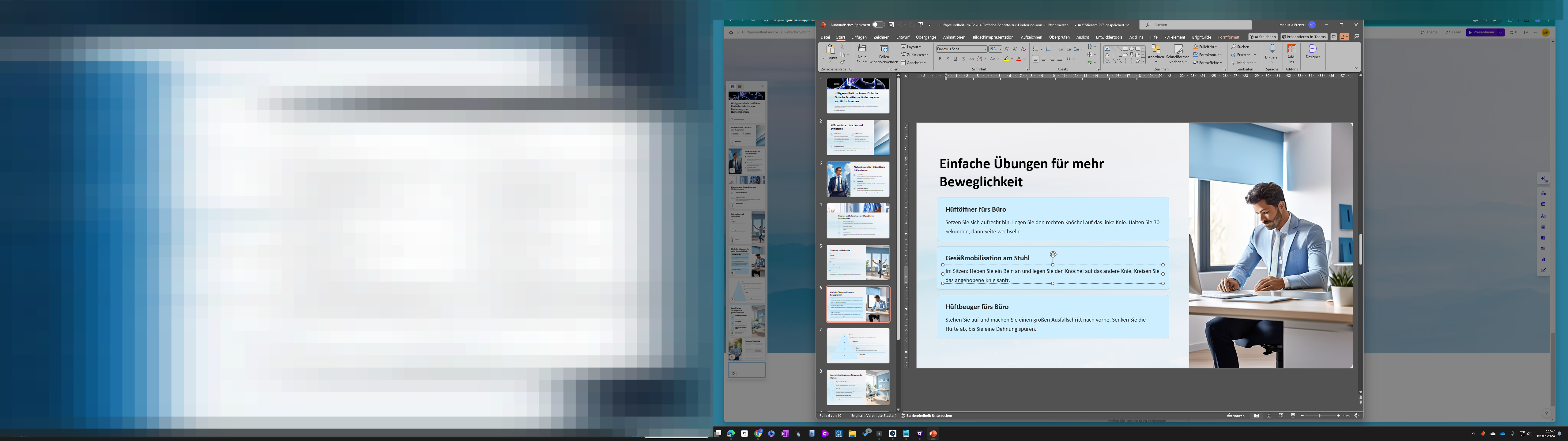The image size is (1568, 441).
Task: Click the Notizen button in status bar
Action: click(x=1236, y=415)
